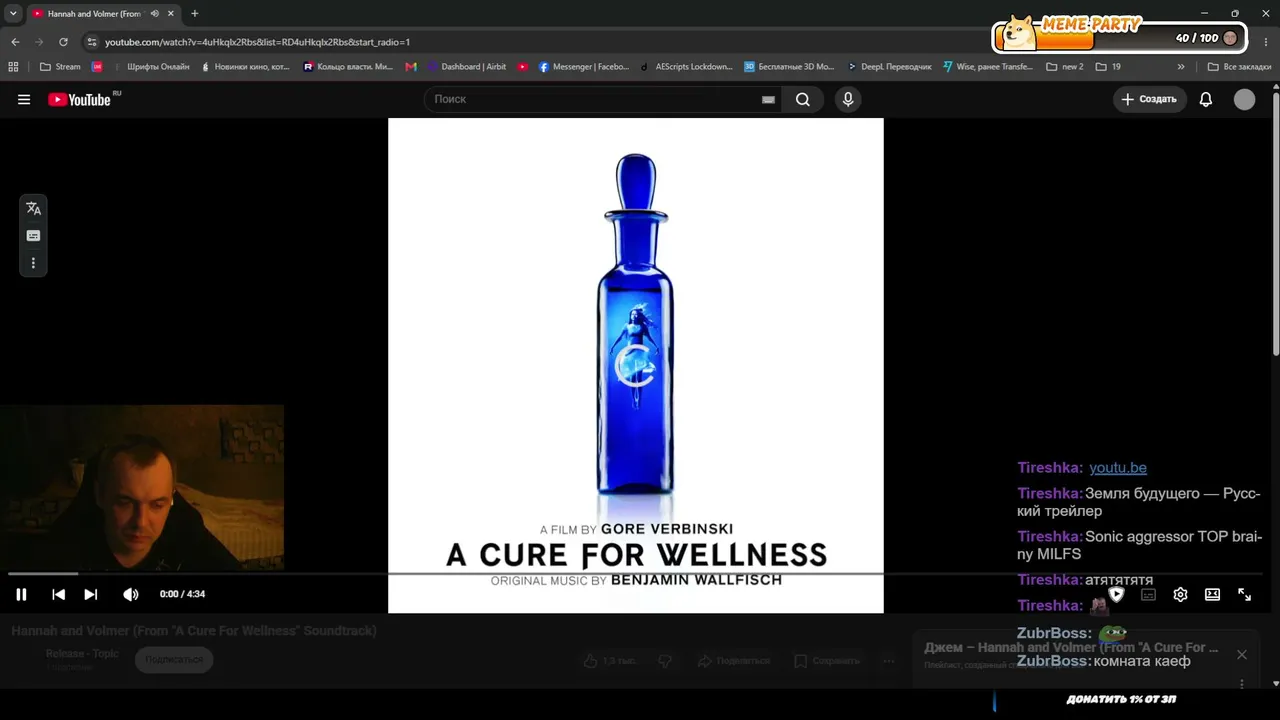Click the Подписаться subscribe button
The image size is (1280, 720).
[x=174, y=660]
